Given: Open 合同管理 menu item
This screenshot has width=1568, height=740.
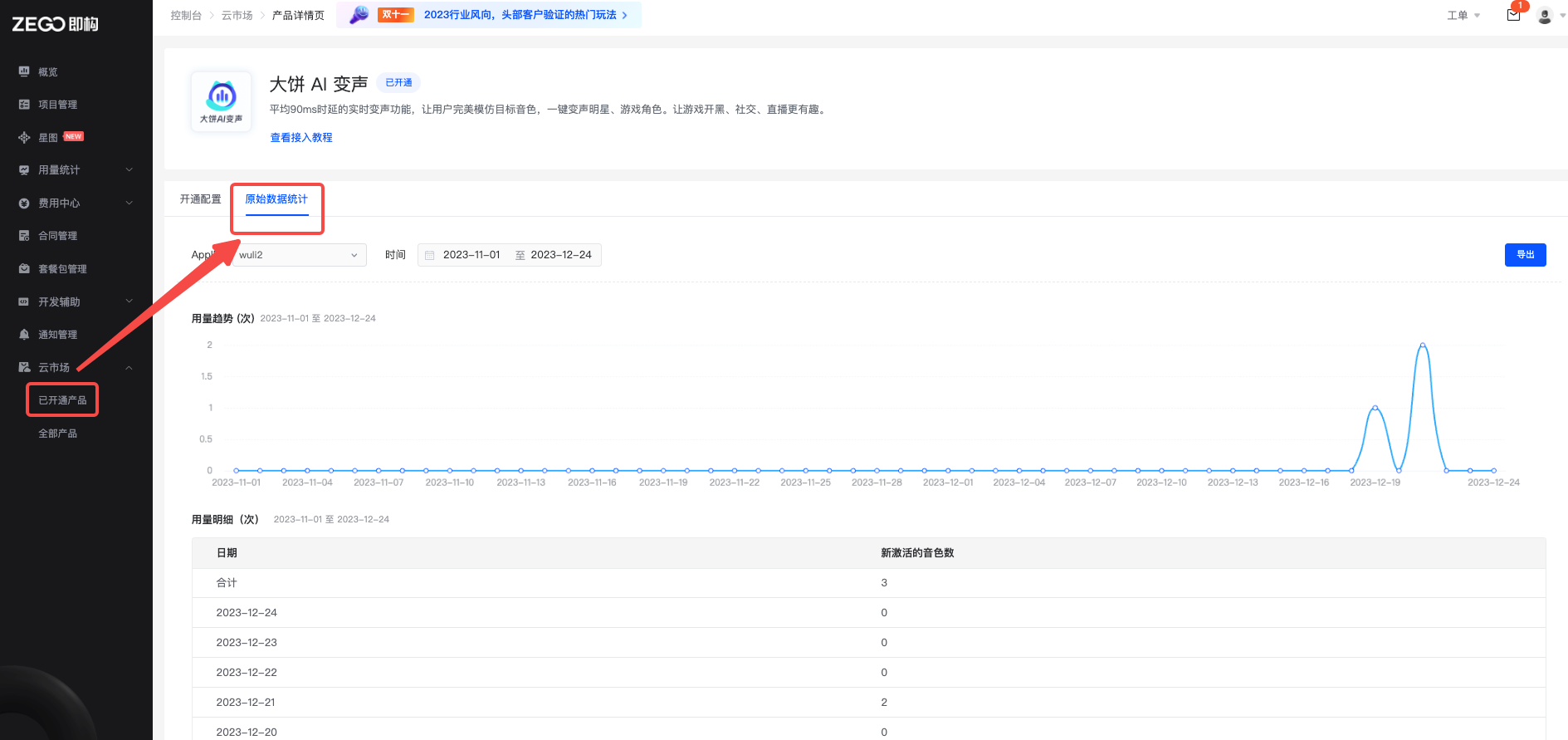Looking at the screenshot, I should tap(57, 236).
